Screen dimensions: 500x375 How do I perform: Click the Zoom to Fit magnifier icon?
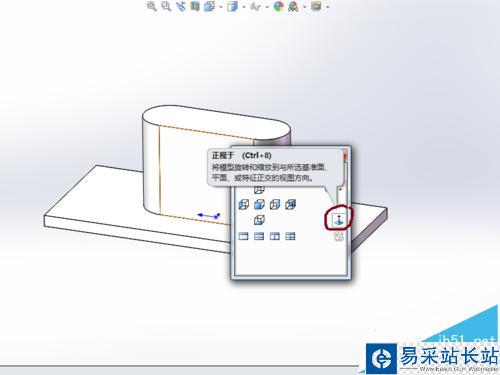tap(152, 6)
